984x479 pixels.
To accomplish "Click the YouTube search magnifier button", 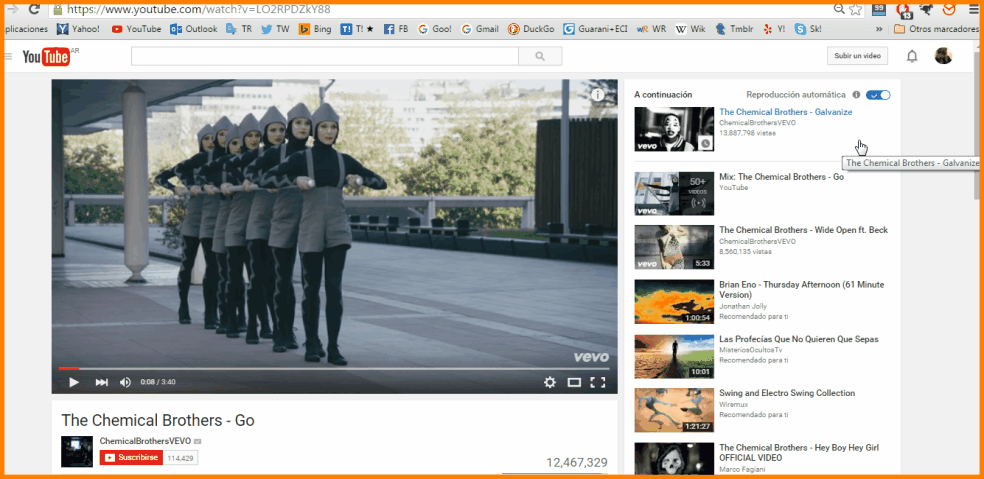I will 540,57.
